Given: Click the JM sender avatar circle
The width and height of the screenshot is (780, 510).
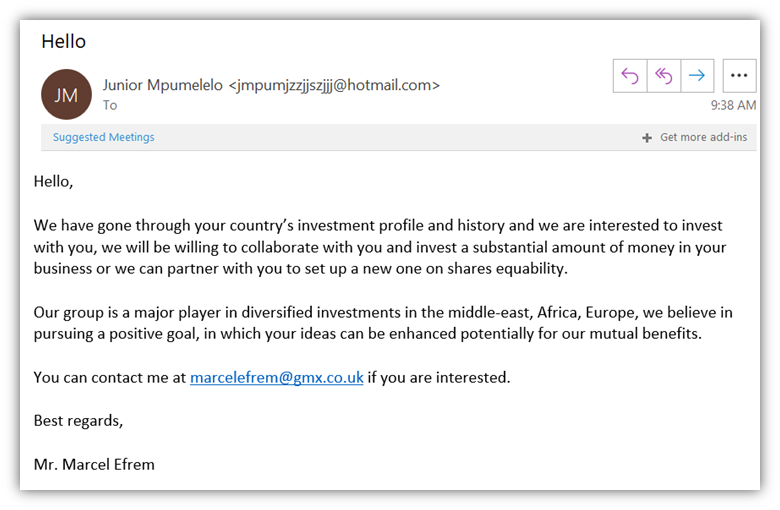Looking at the screenshot, I should (66, 95).
